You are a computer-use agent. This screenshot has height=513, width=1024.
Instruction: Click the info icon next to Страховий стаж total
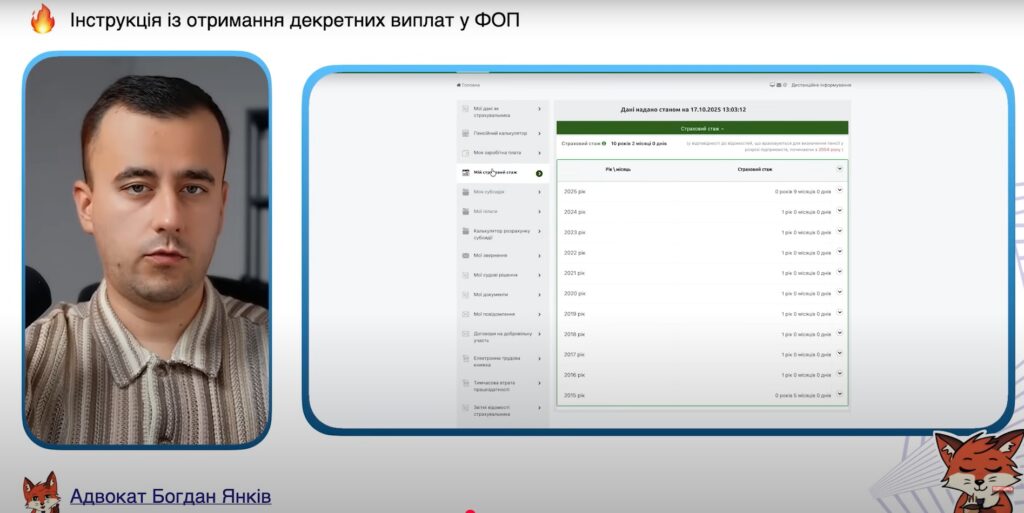(604, 143)
